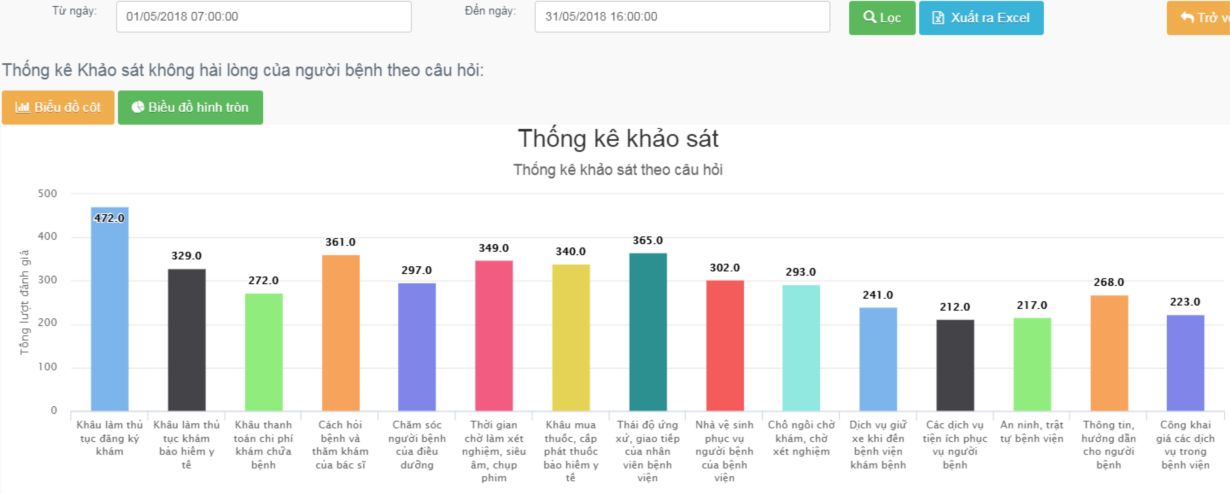This screenshot has height=494, width=1230.
Task: Select the purple 223.0 bar for Công khai giá
Action: 1186,363
